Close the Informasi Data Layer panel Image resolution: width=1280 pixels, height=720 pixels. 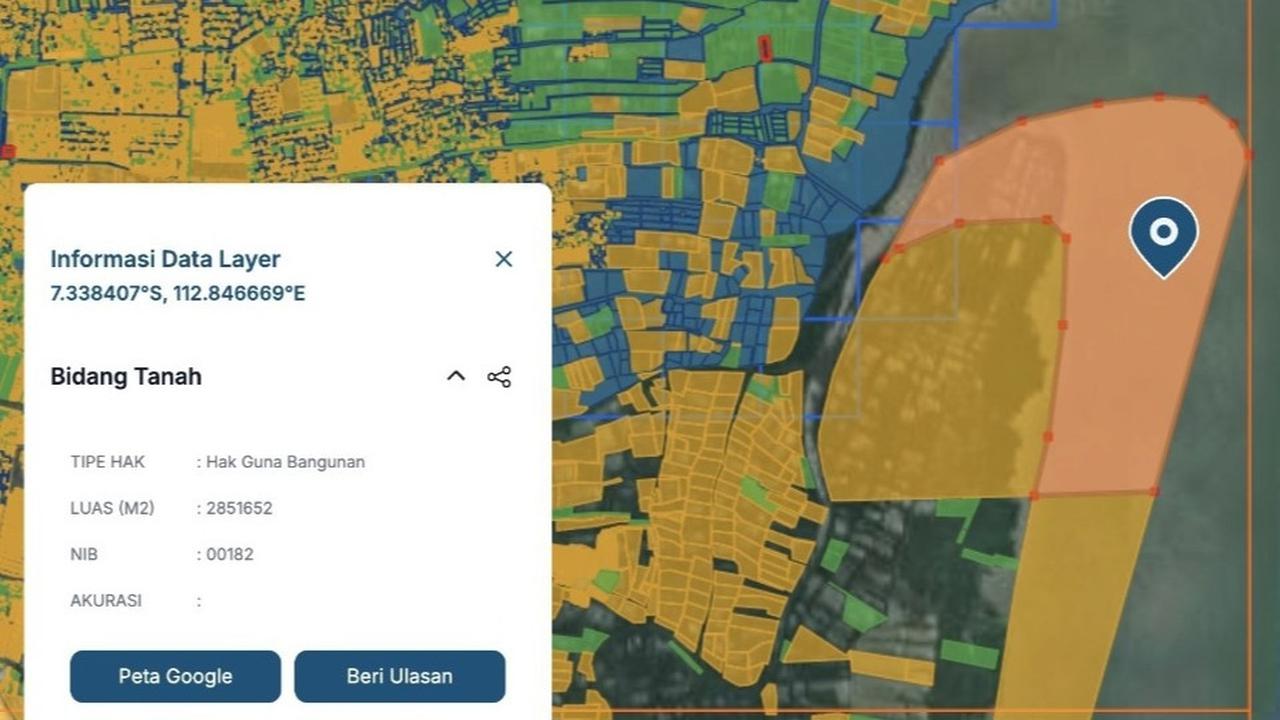504,259
